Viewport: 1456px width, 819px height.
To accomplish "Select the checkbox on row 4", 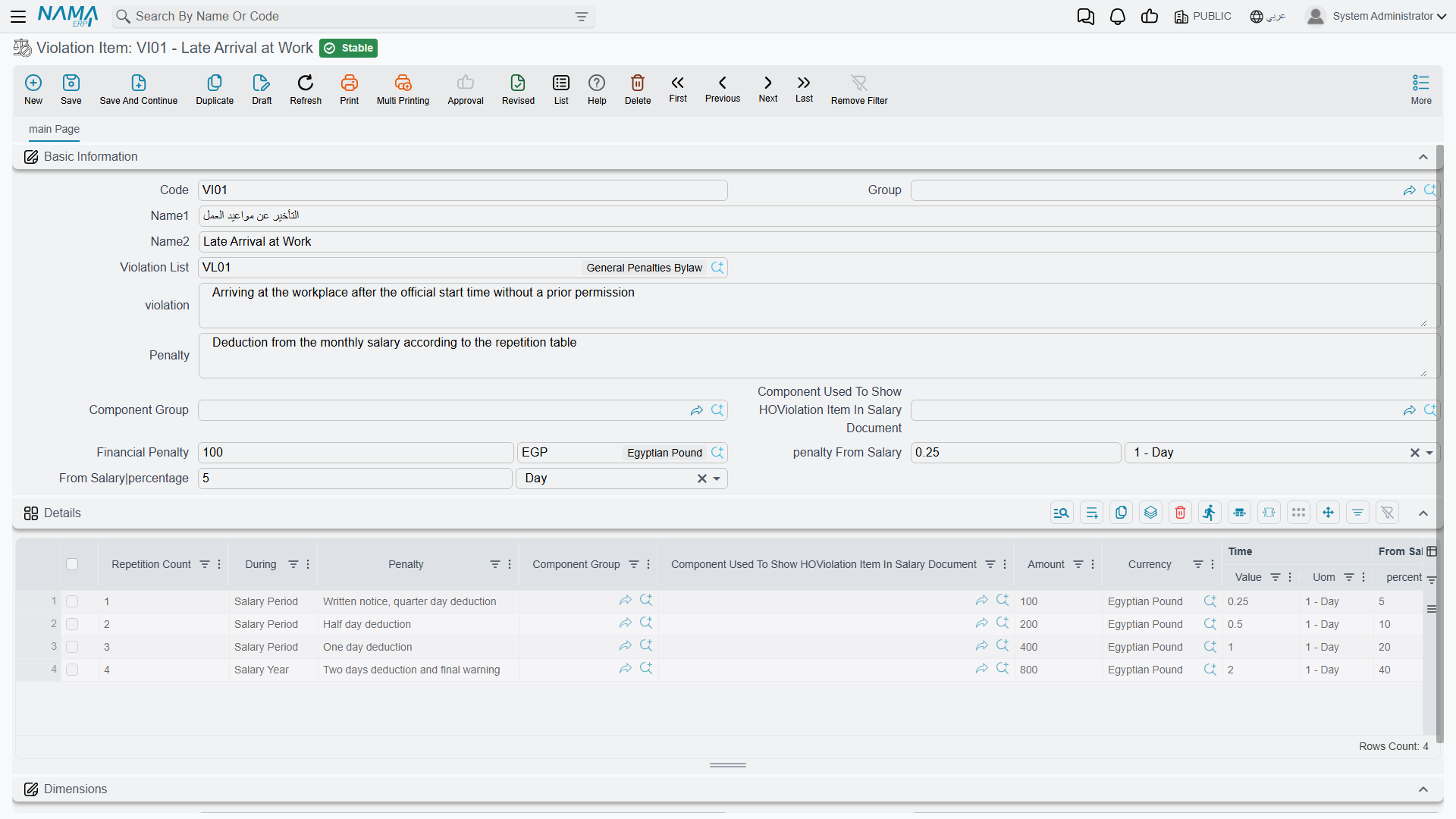I will (72, 670).
